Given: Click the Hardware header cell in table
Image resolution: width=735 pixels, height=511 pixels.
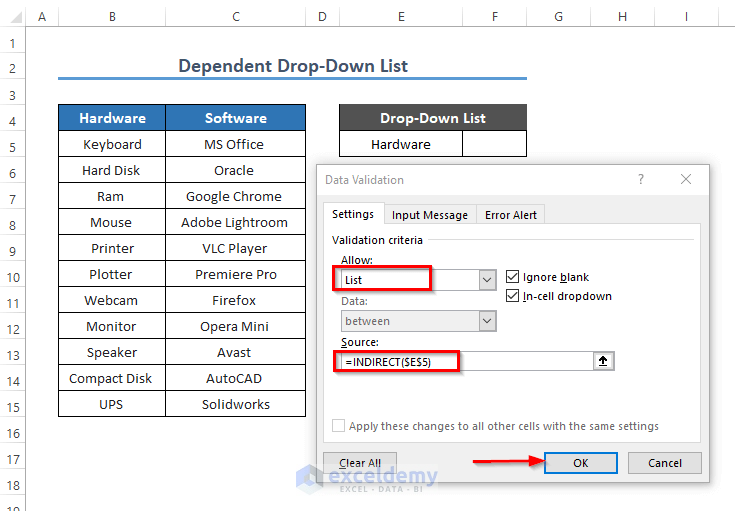Looking at the screenshot, I should click(x=112, y=118).
